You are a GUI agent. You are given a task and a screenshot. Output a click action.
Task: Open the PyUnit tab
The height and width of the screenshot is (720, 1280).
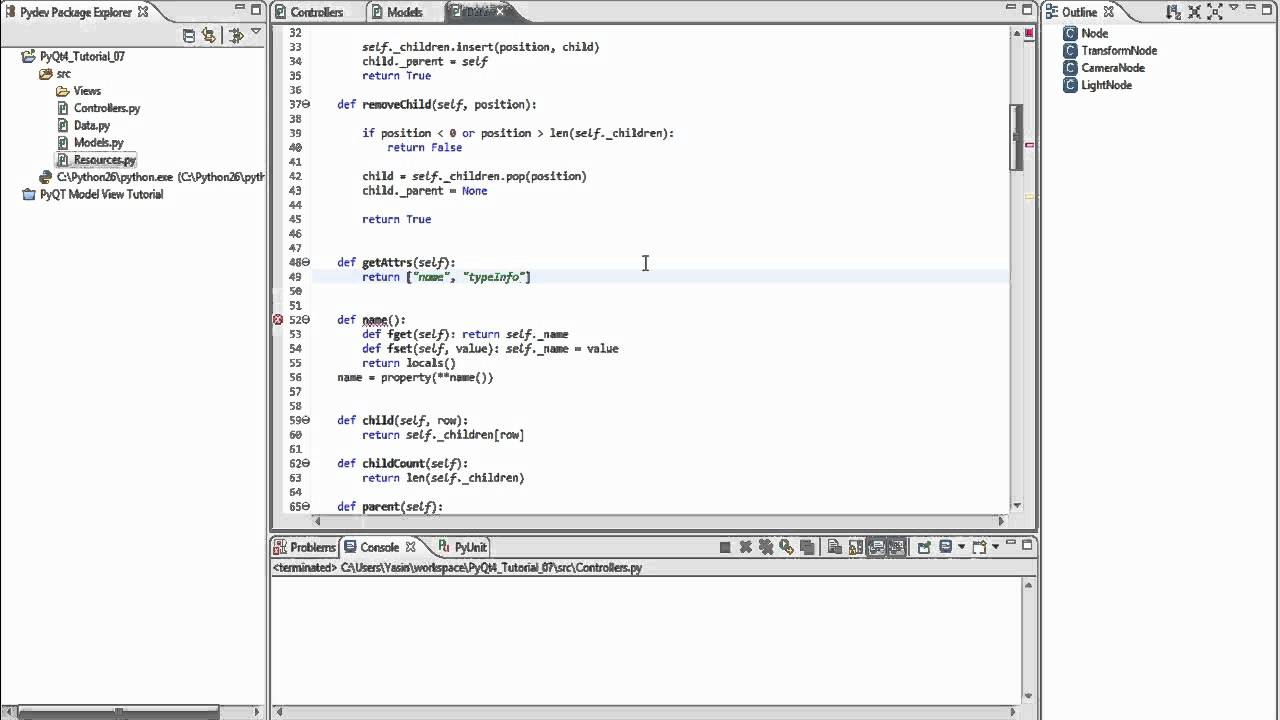pyautogui.click(x=470, y=547)
